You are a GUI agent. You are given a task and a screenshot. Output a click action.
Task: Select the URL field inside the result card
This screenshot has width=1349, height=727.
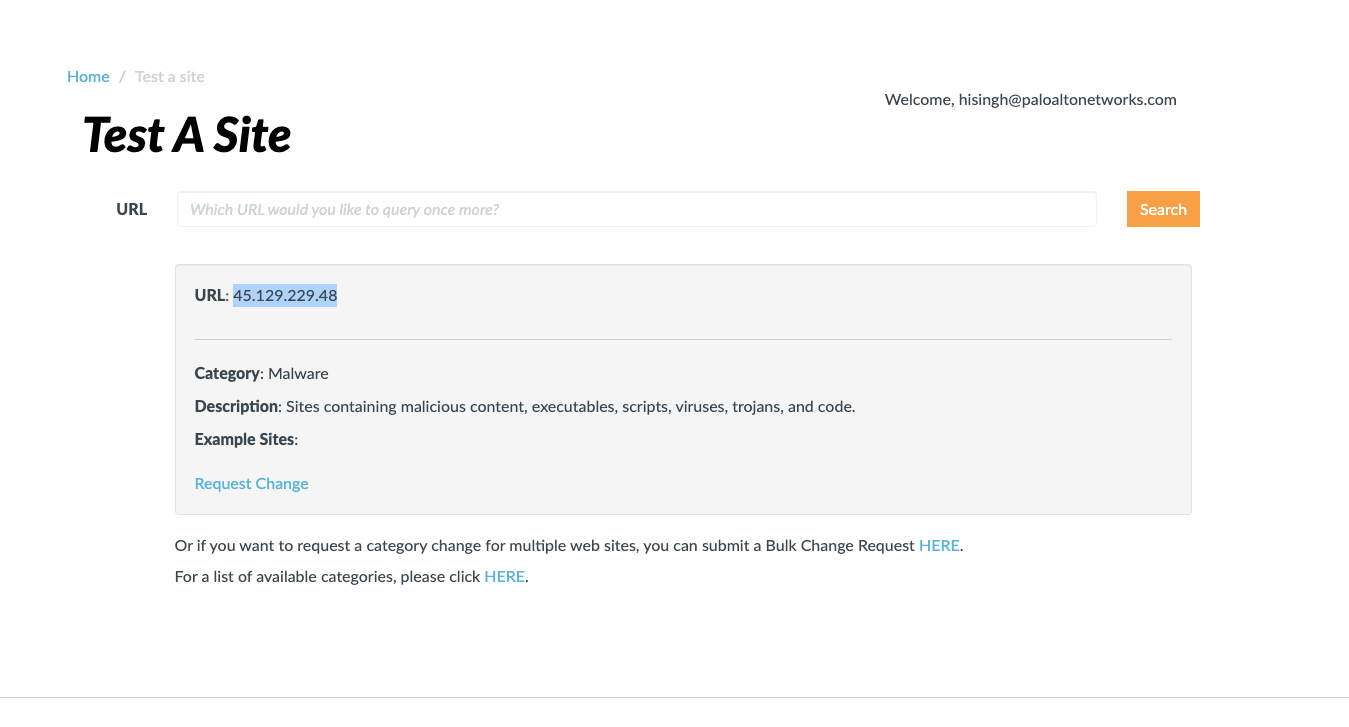209,295
